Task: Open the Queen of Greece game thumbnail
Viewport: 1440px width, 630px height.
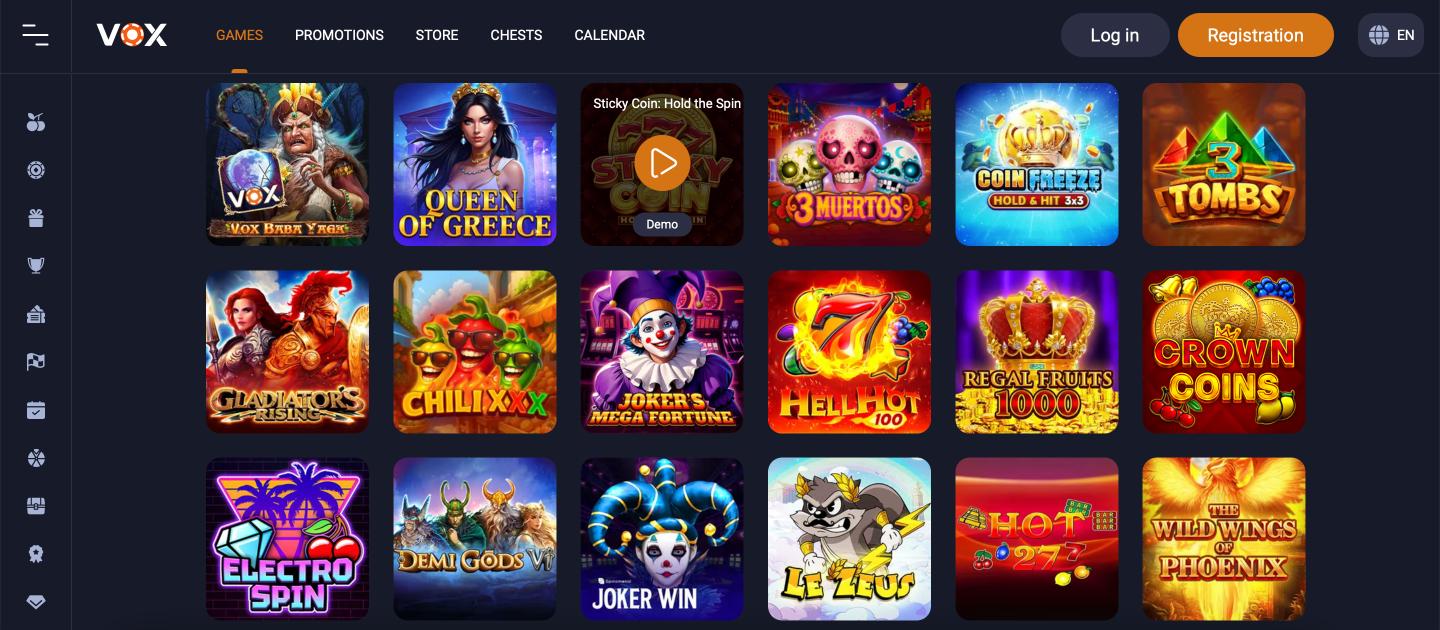Action: (x=475, y=164)
